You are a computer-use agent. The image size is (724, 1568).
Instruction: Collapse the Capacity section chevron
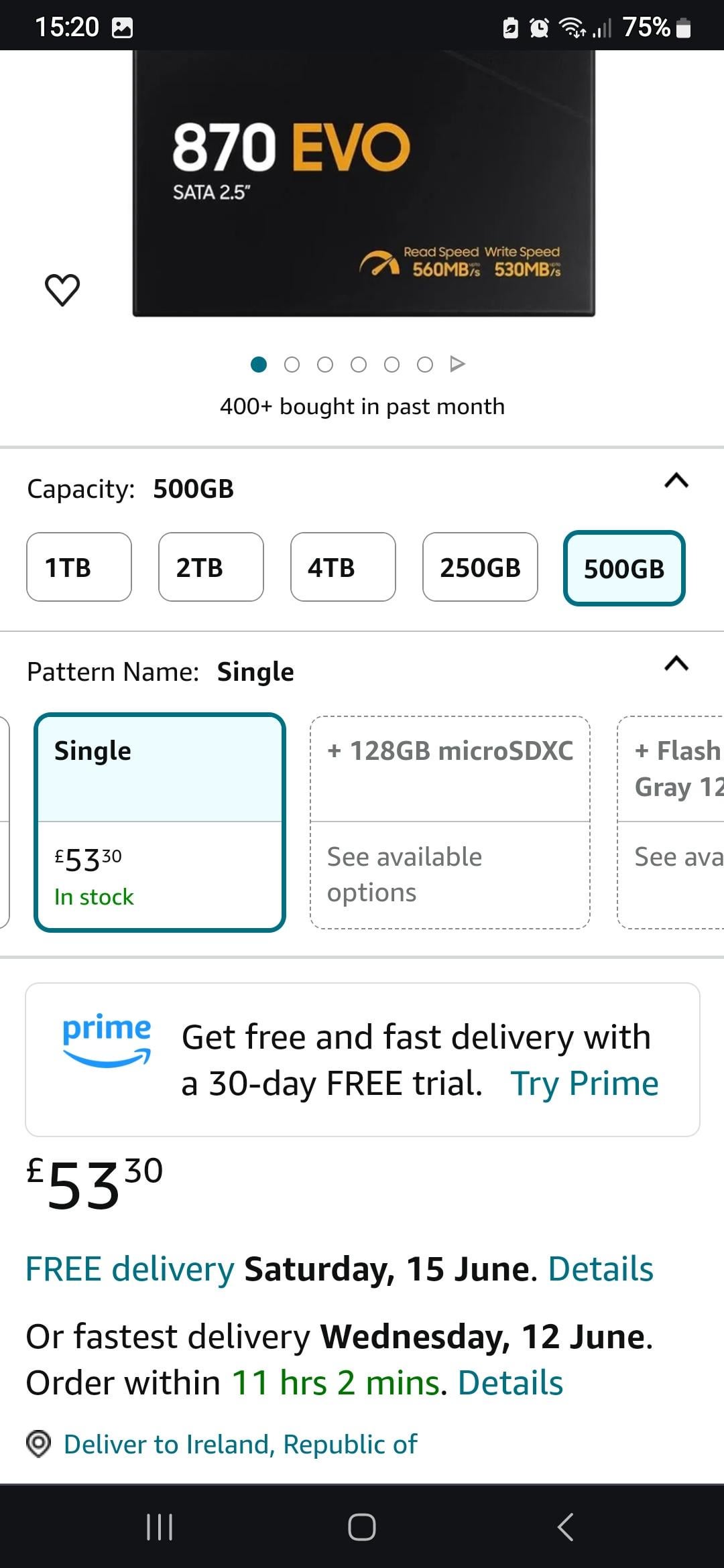676,481
